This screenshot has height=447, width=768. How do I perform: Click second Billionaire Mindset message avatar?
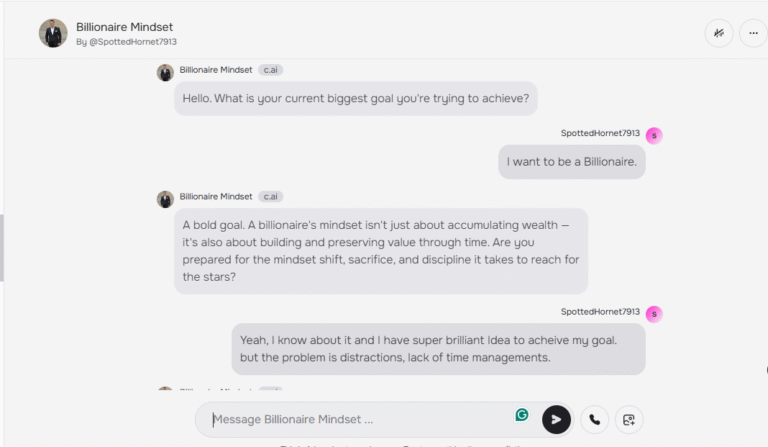click(165, 199)
